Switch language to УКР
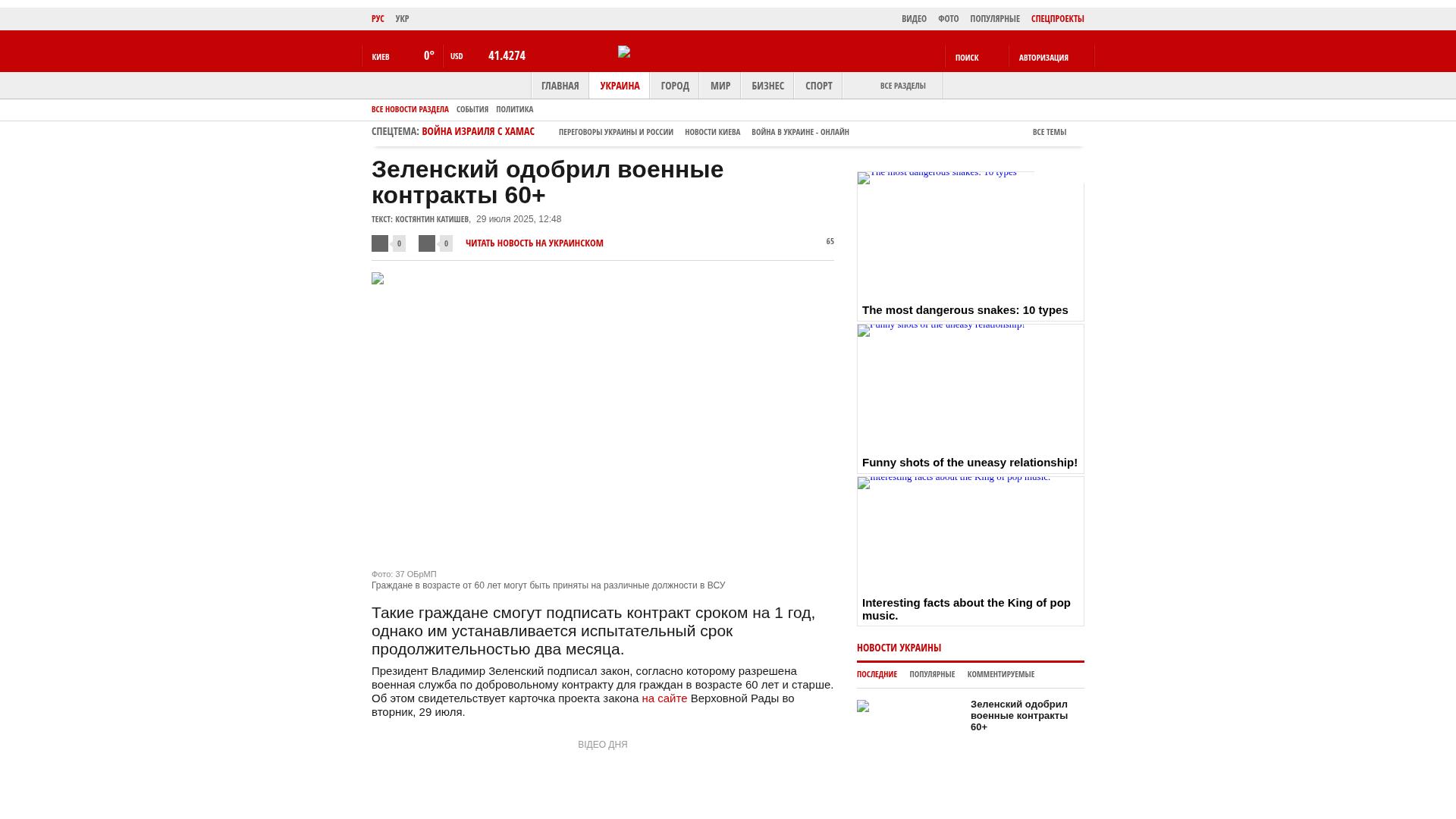Image resolution: width=1456 pixels, height=819 pixels. point(402,19)
